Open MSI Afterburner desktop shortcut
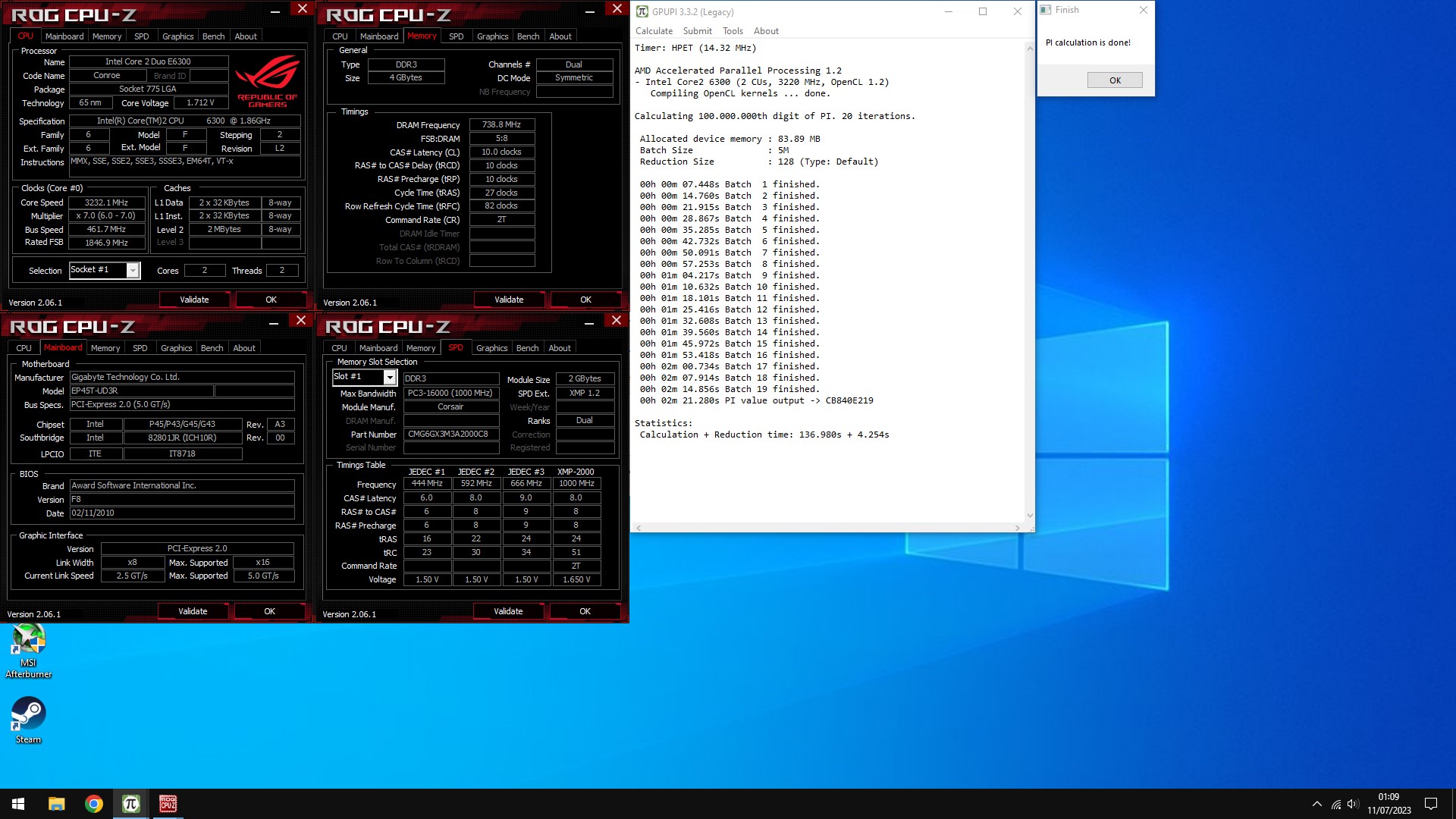The image size is (1456, 819). (x=28, y=651)
